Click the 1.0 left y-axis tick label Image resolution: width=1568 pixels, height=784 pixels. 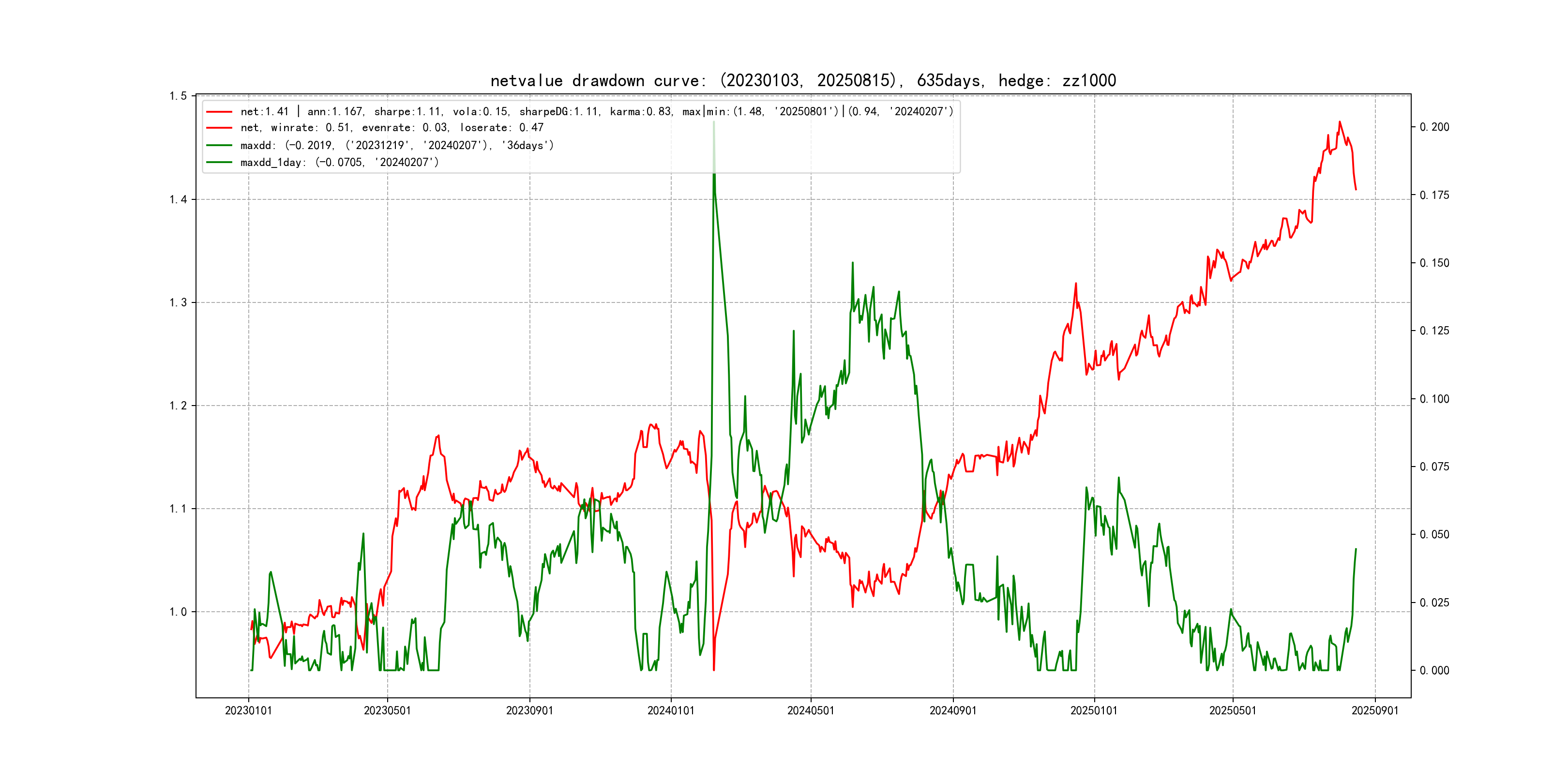178,612
